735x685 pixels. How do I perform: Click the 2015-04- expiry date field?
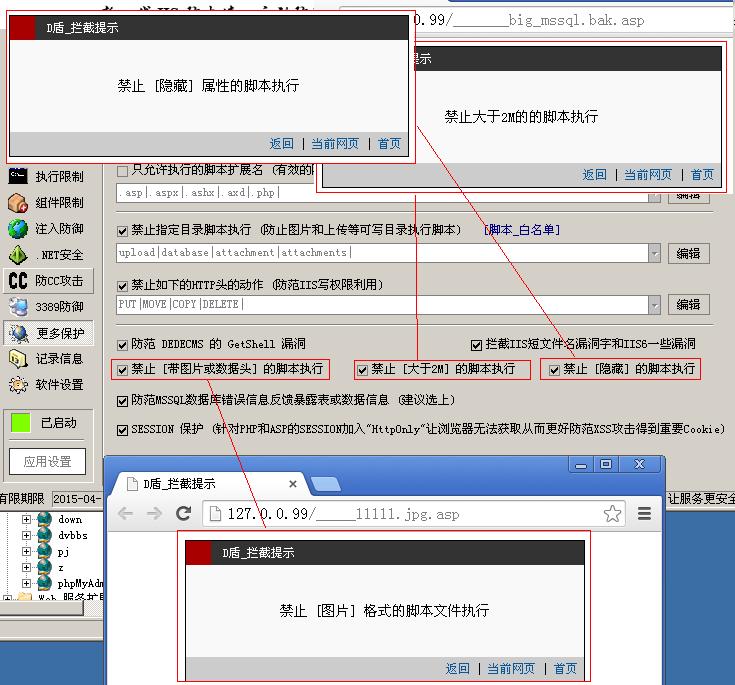coord(78,499)
